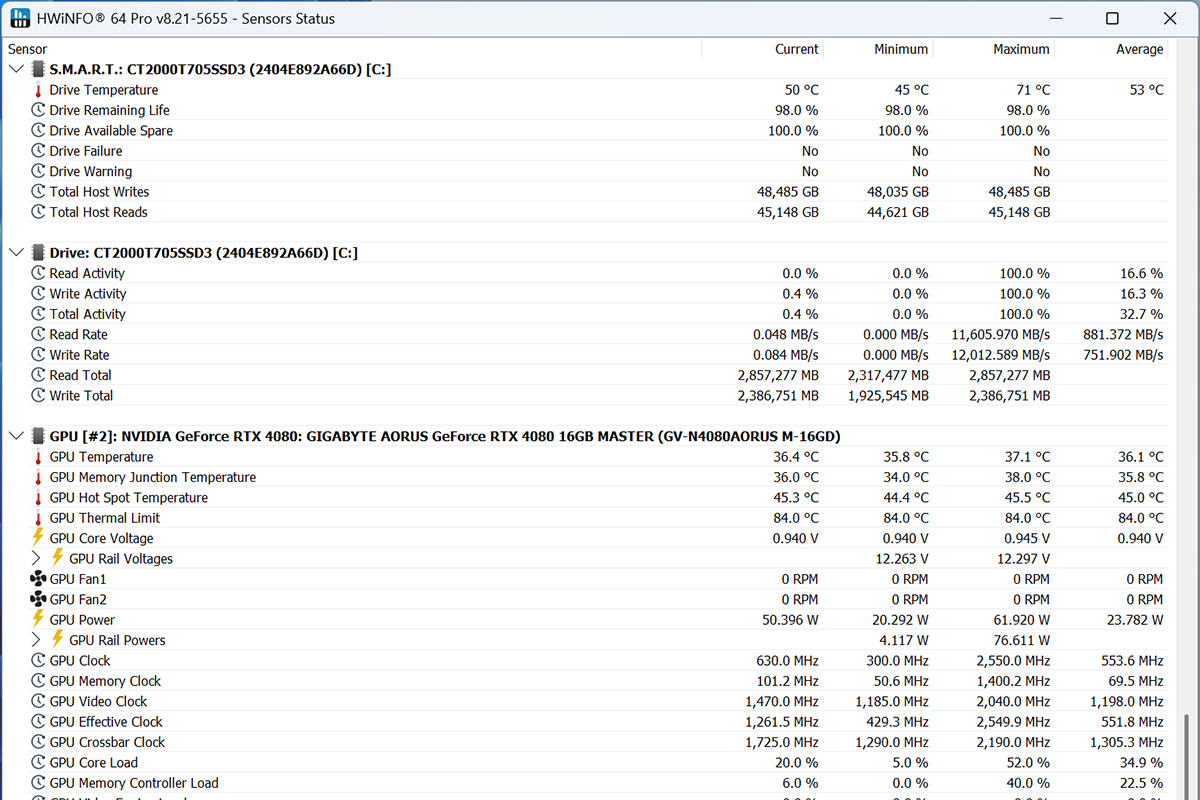Image resolution: width=1200 pixels, height=800 pixels.
Task: Click the vertical scrollbar thumb
Action: [x=1186, y=757]
